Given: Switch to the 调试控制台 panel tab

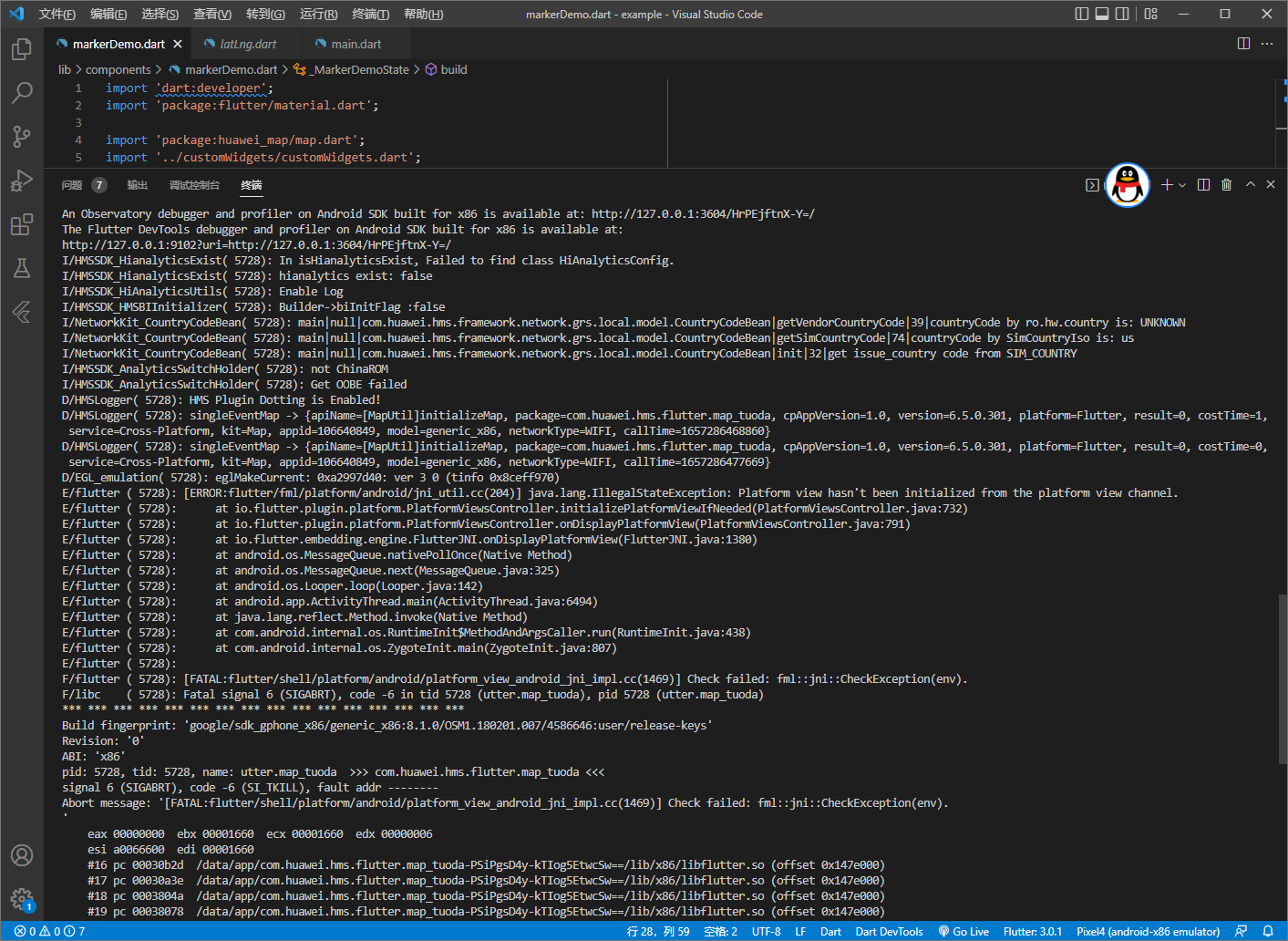Looking at the screenshot, I should click(x=194, y=185).
